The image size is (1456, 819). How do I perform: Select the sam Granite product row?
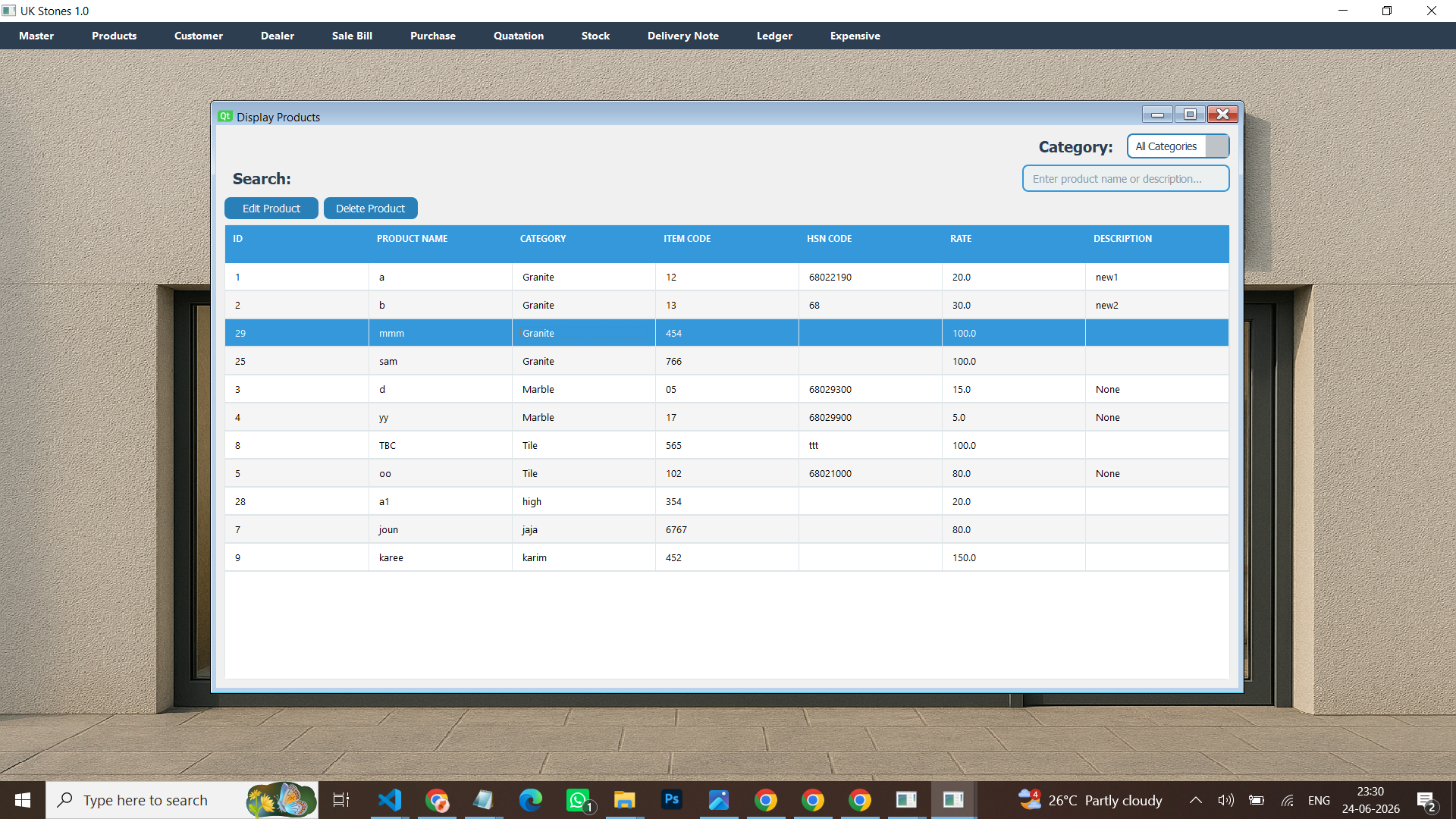726,362
